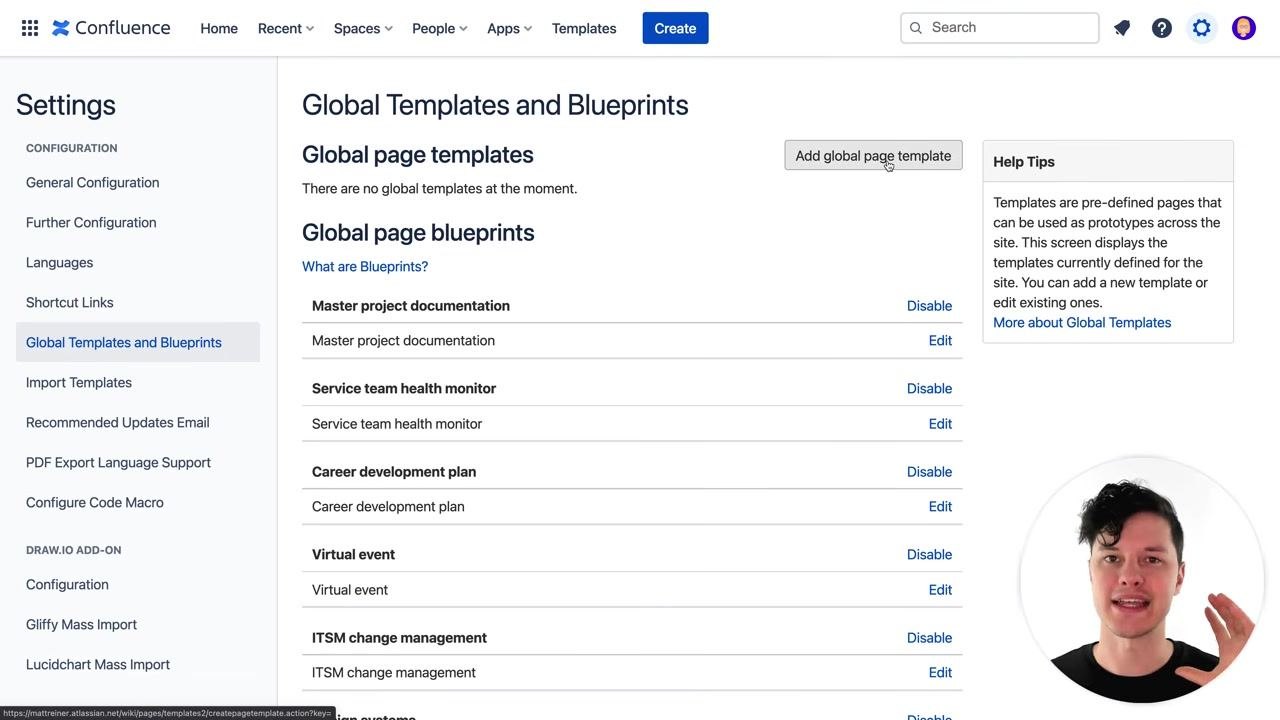Open Recommended Updates Email settings
Viewport: 1280px width, 720px height.
pos(118,422)
